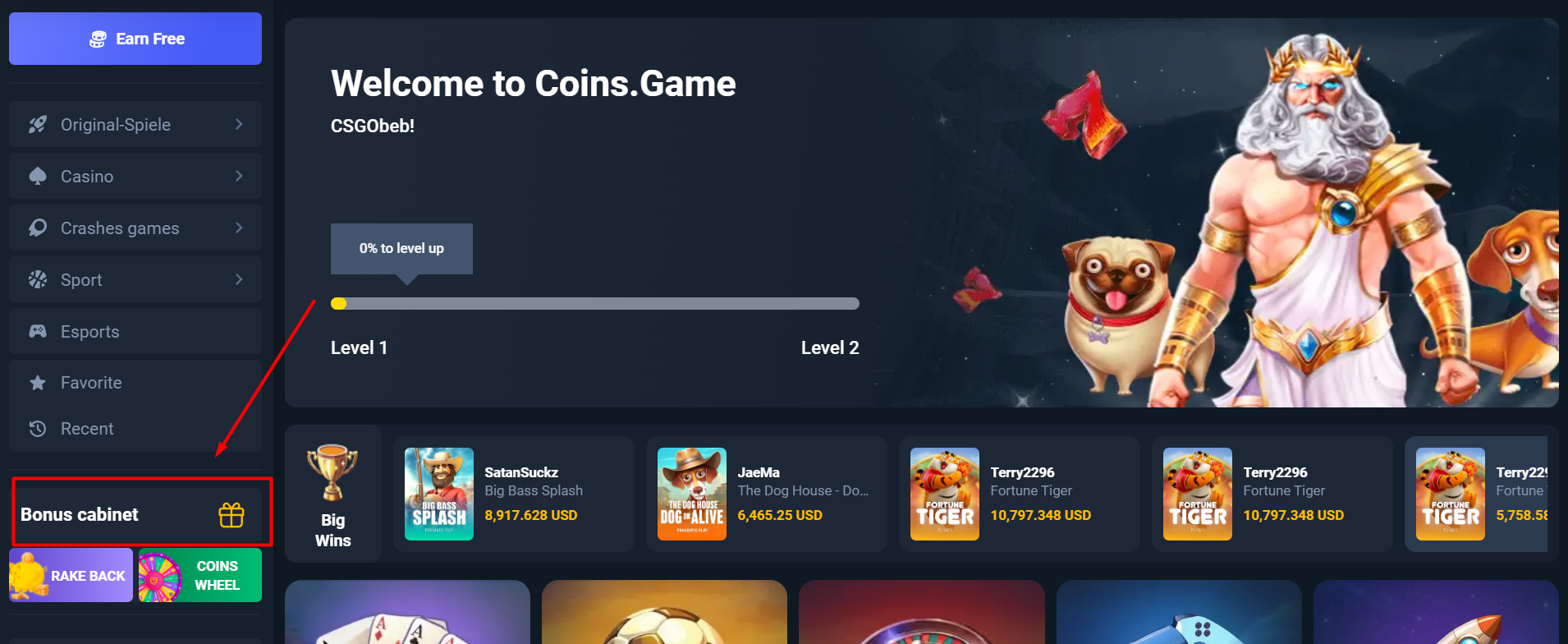This screenshot has width=1568, height=644.
Task: Expand the Original-Spiele chevron arrow
Action: 239,124
